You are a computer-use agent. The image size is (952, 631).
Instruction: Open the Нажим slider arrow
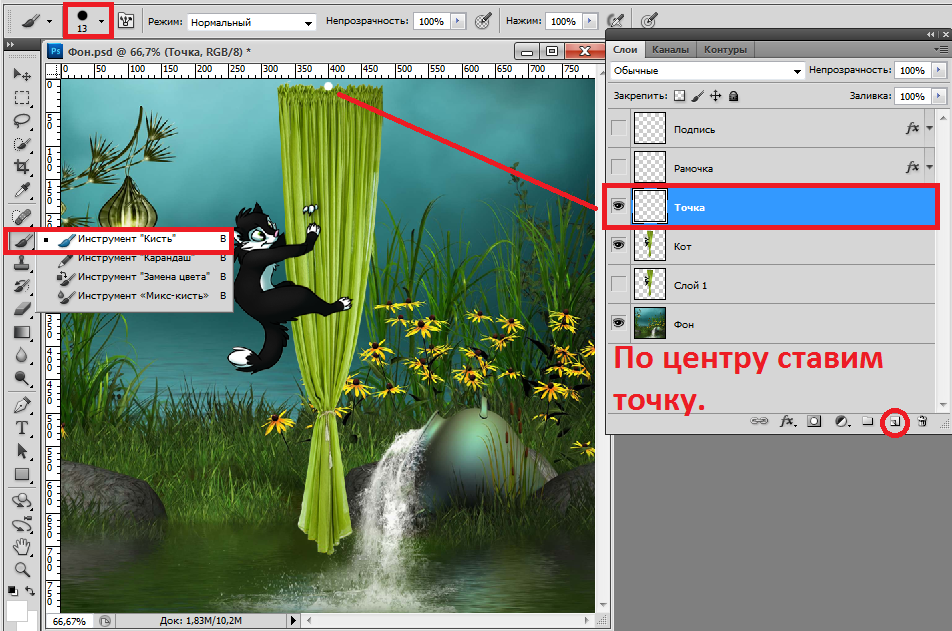(590, 21)
